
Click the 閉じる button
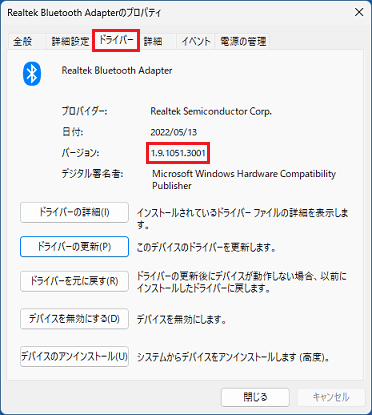255,397
